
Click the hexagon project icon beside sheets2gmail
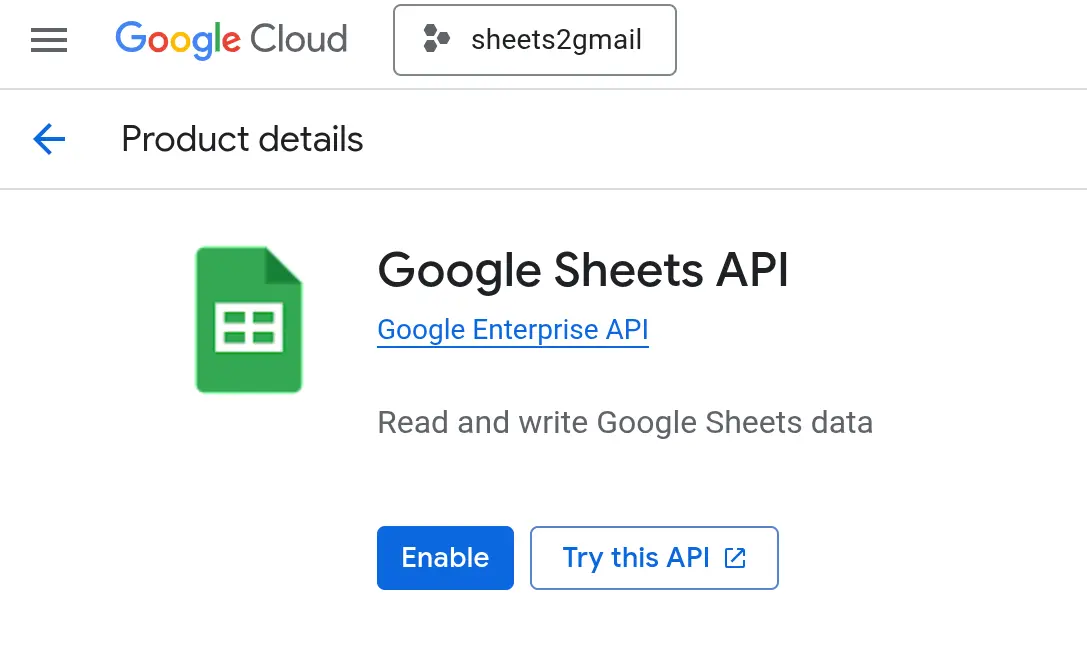436,40
